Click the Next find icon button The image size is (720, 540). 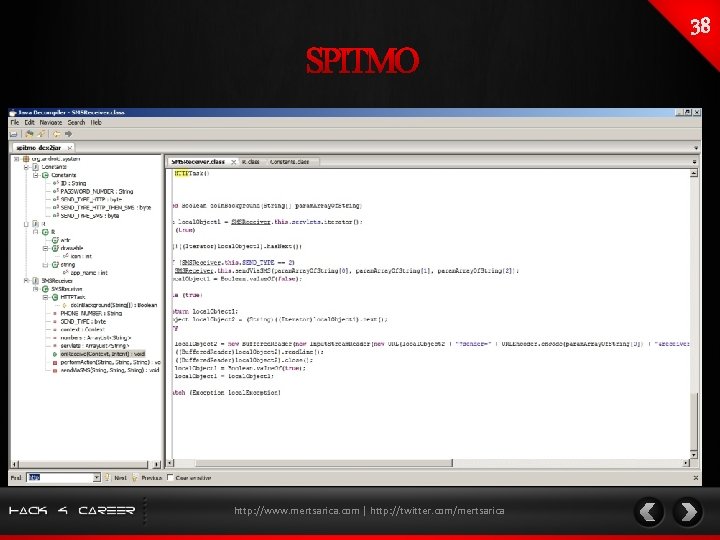pos(107,478)
